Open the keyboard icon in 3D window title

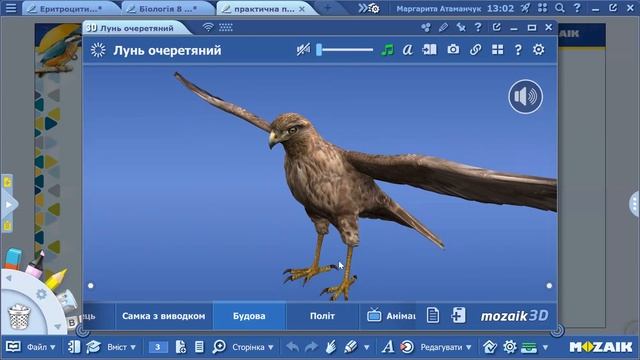point(226,27)
